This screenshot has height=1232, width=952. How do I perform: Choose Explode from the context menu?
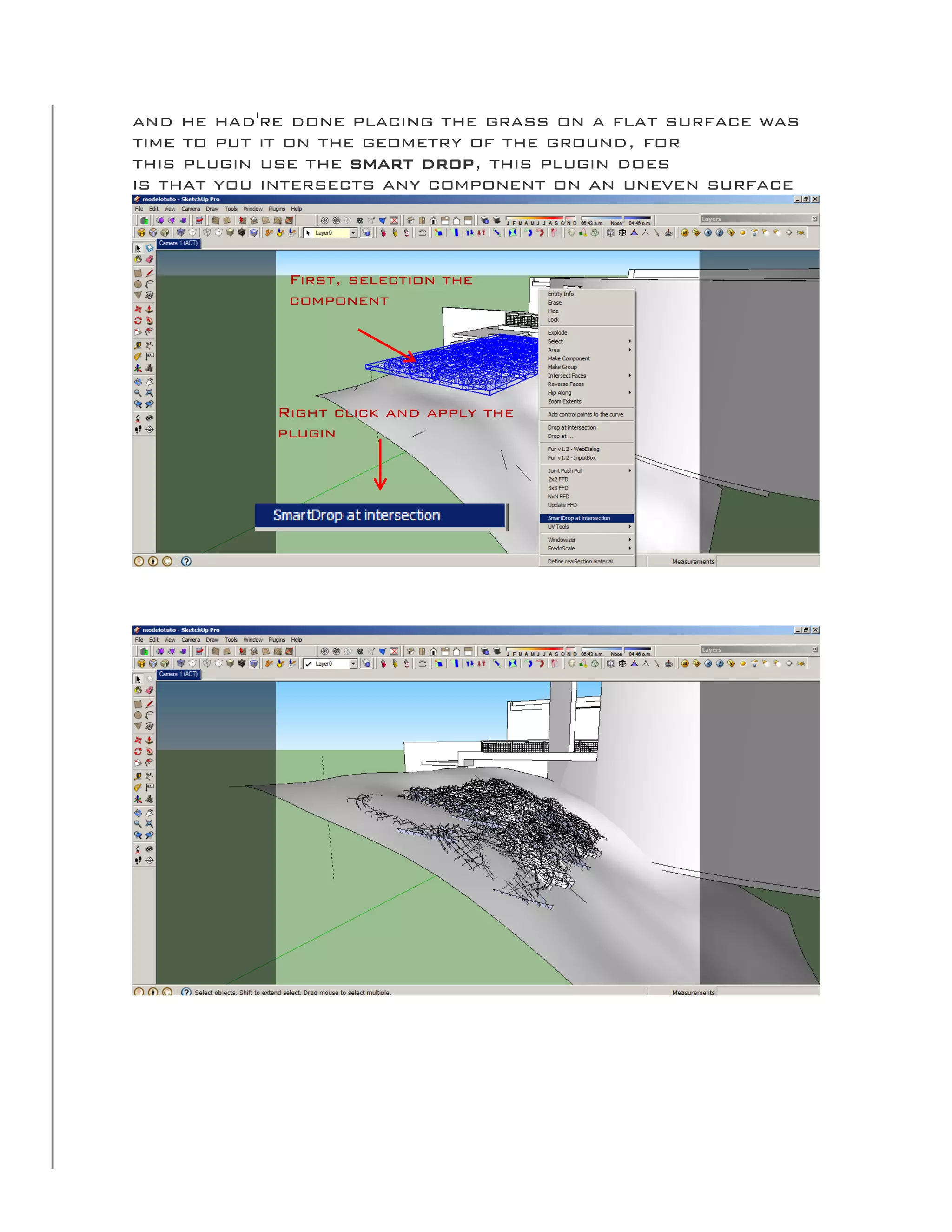click(557, 333)
